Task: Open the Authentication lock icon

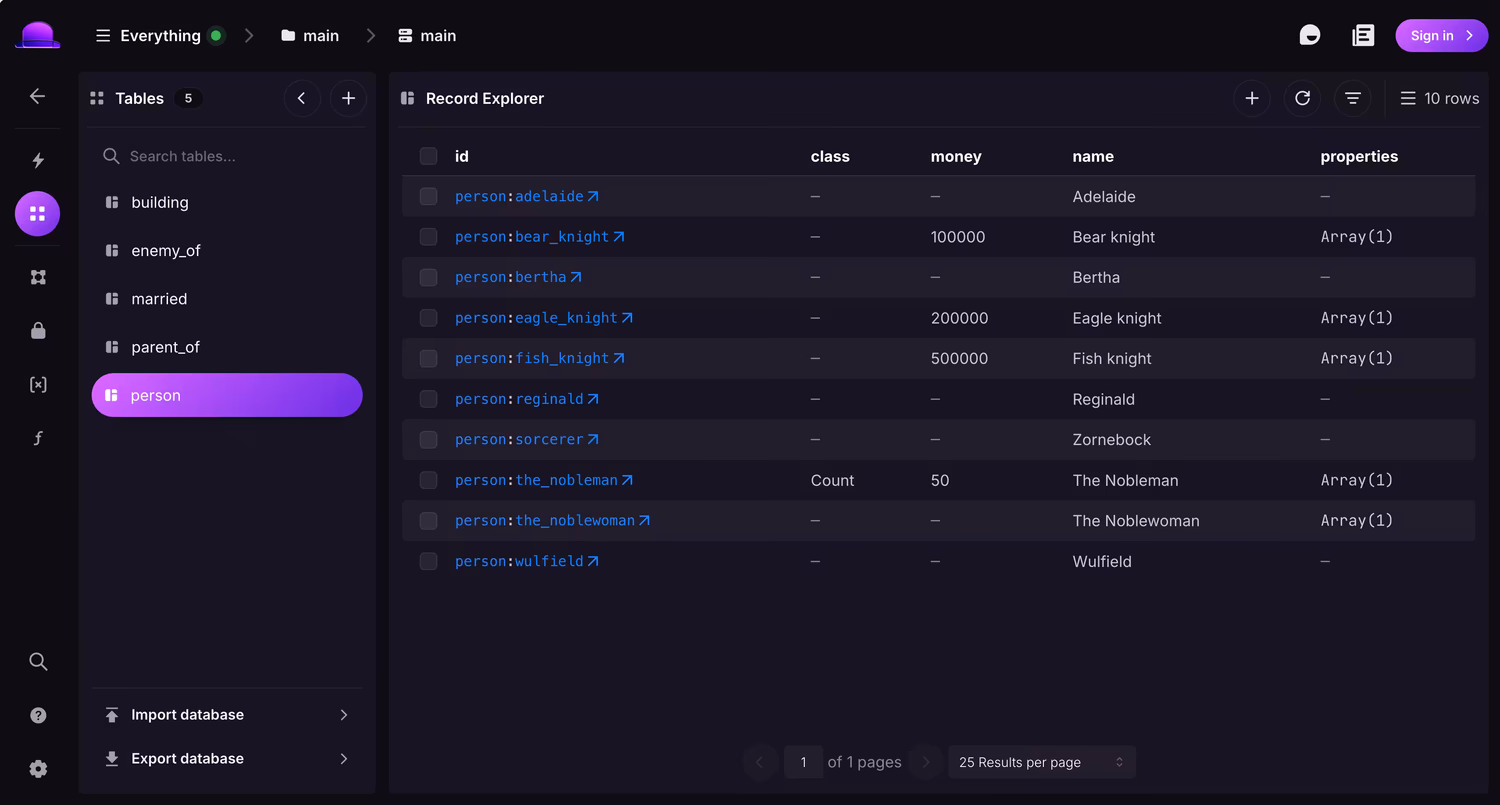Action: (38, 331)
